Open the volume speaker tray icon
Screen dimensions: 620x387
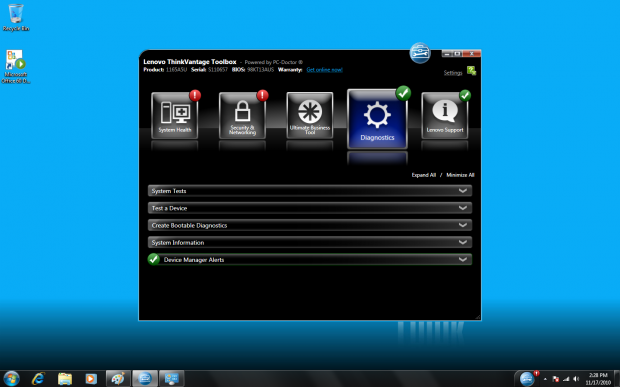[x=576, y=379]
